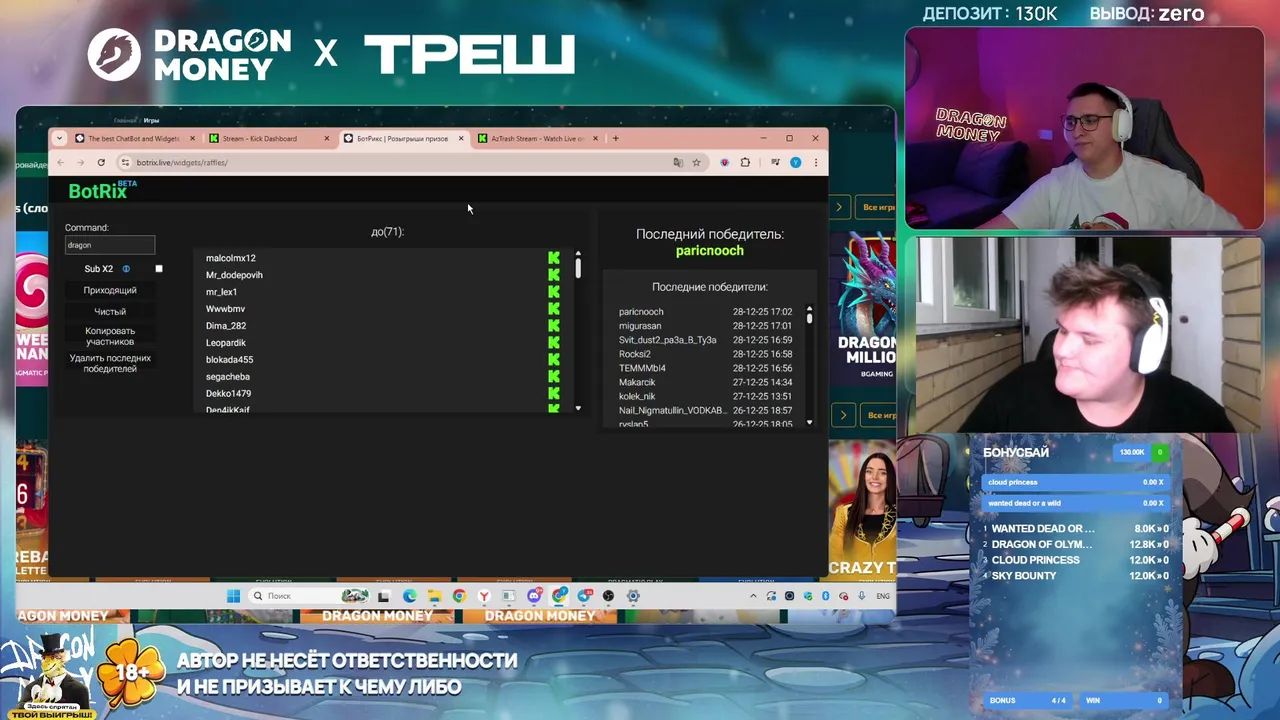Open the Chrome three-dot menu
The width and height of the screenshot is (1280, 720).
816,162
